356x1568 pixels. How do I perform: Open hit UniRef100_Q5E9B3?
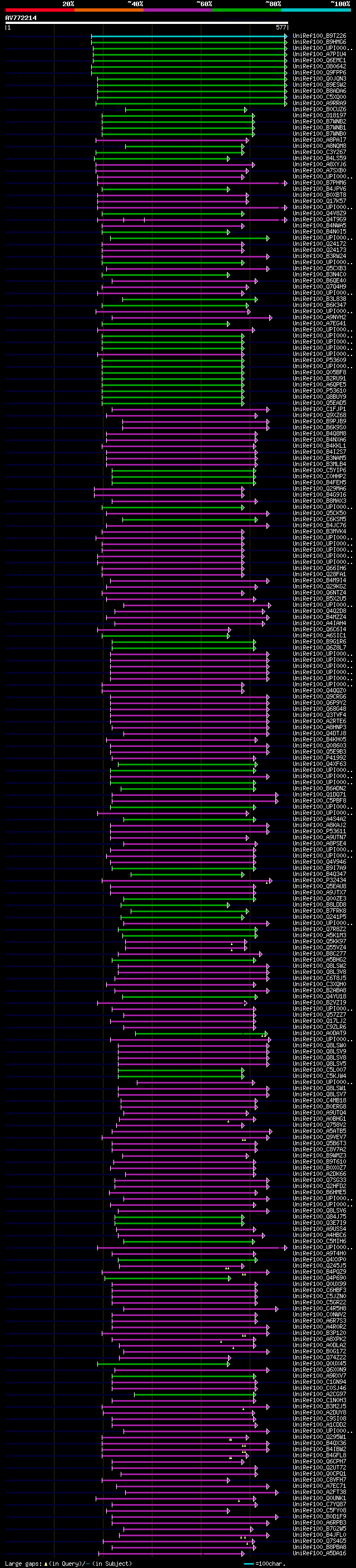(319, 752)
